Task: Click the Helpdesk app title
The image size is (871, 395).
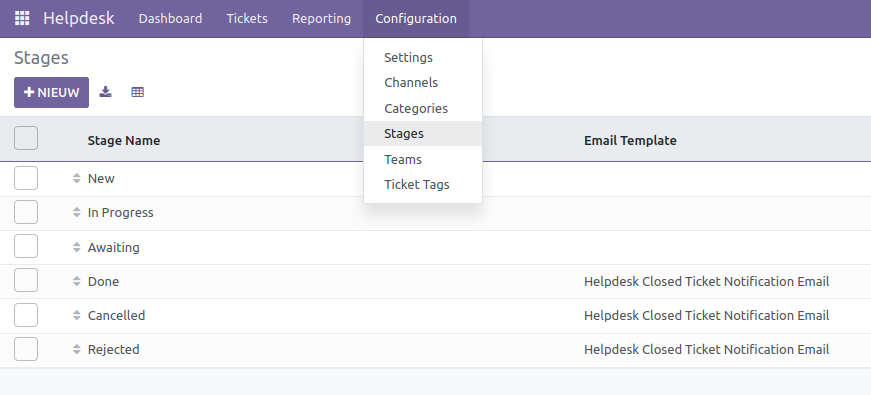Action: [79, 18]
